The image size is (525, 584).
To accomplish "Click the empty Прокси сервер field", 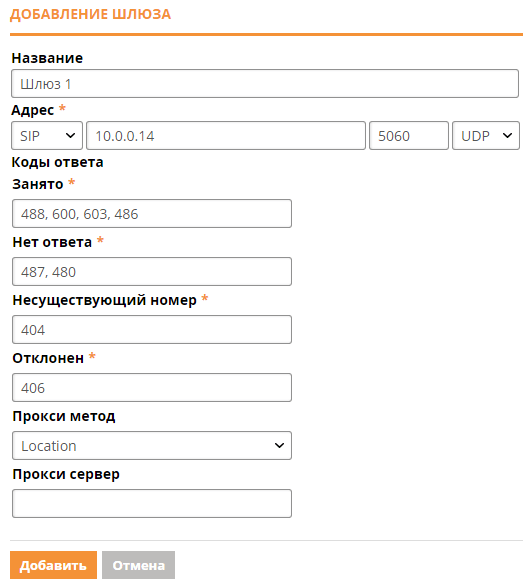I will click(x=152, y=504).
